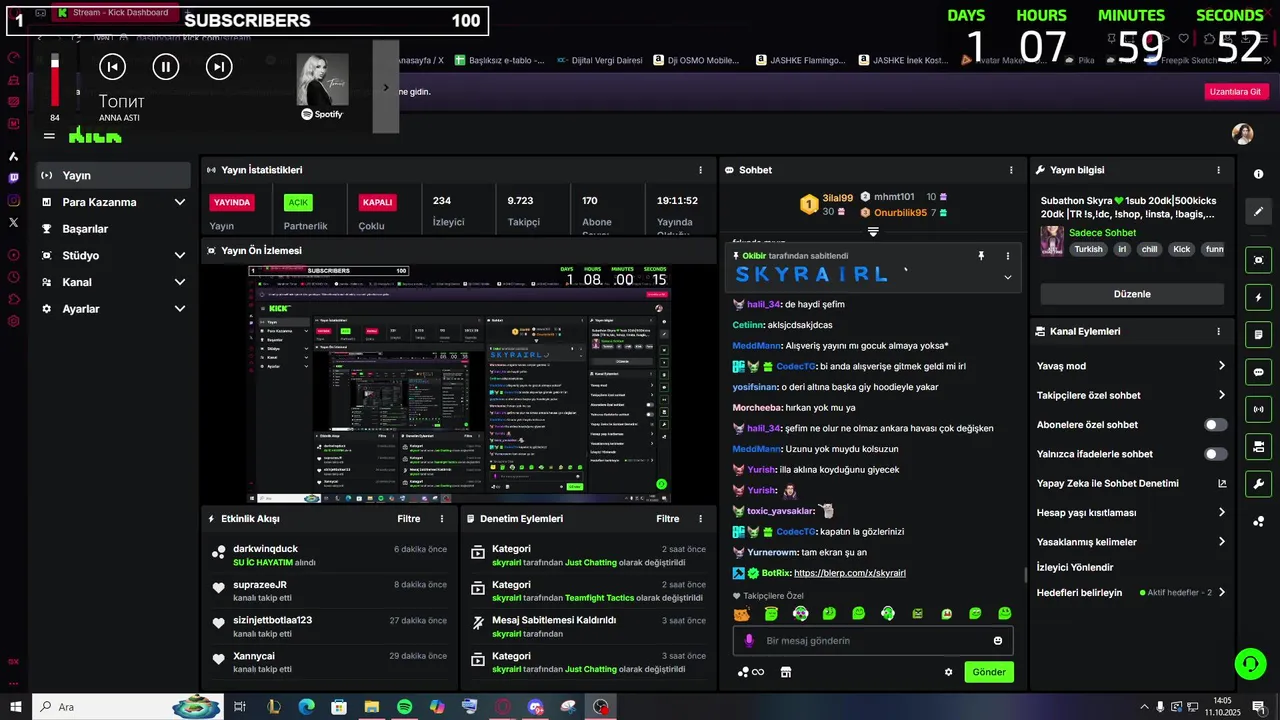
Task: Click the Uzantılara Git button
Action: 1236,91
